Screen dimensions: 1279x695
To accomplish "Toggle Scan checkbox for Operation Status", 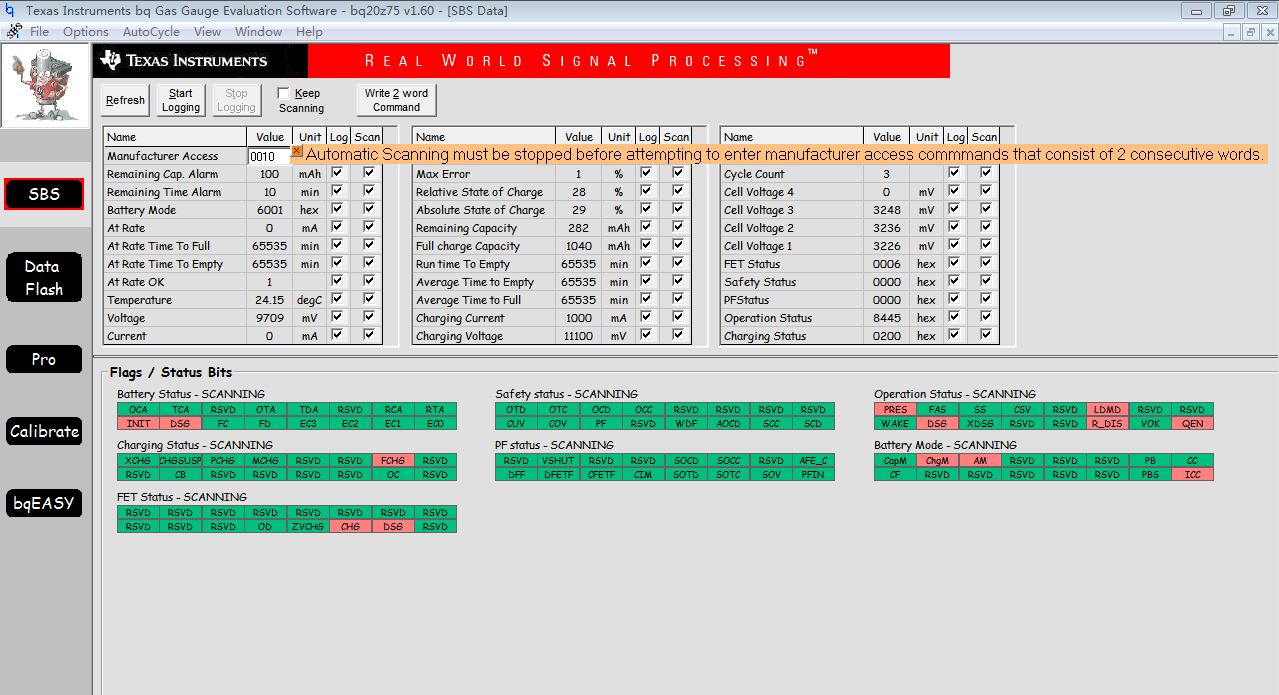I will 986,317.
